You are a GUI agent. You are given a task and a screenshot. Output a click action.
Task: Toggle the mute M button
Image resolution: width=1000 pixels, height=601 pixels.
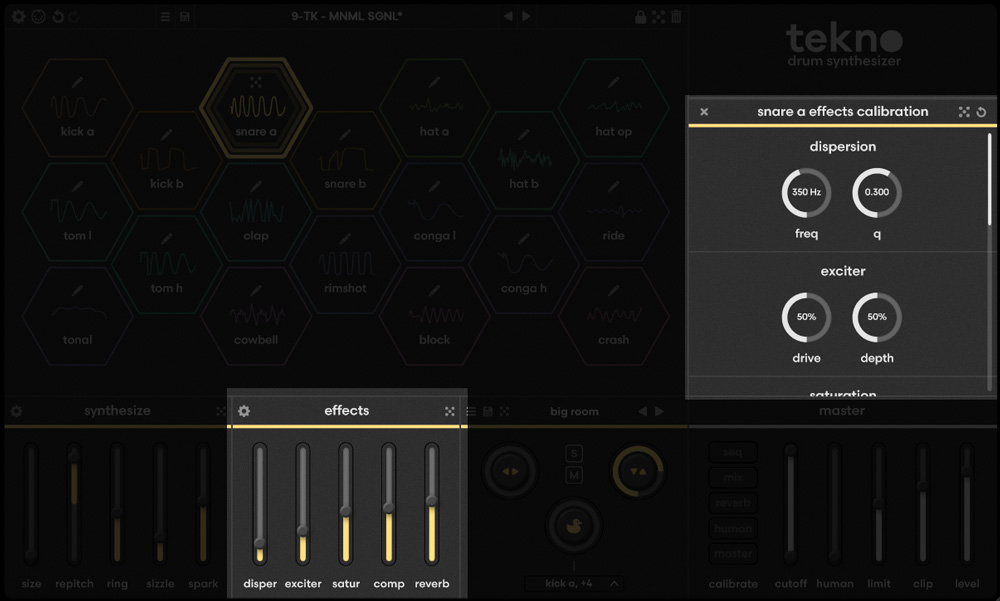tap(574, 475)
